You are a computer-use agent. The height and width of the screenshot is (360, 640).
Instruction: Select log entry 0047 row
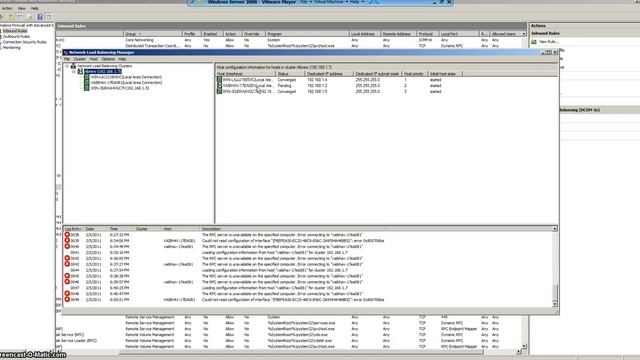(x=309, y=288)
